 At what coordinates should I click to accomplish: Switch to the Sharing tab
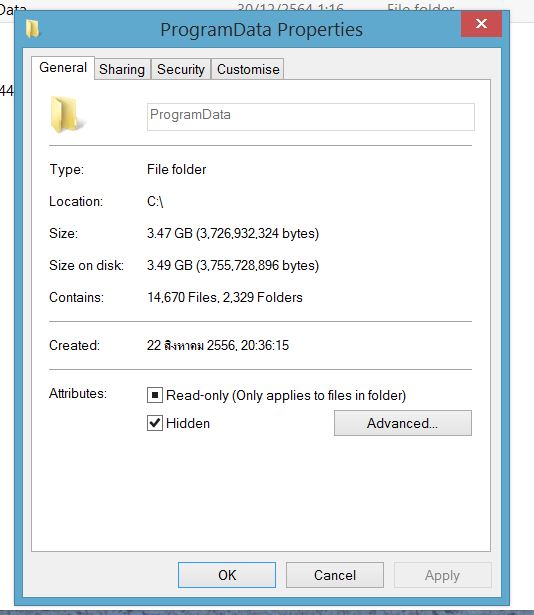[x=122, y=69]
